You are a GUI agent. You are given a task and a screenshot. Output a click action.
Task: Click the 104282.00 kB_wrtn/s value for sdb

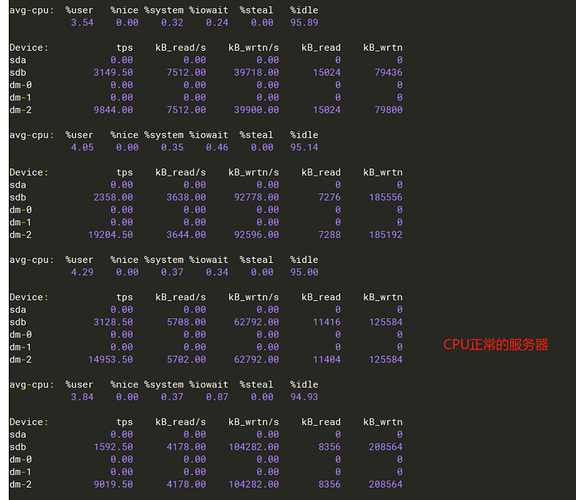254,447
